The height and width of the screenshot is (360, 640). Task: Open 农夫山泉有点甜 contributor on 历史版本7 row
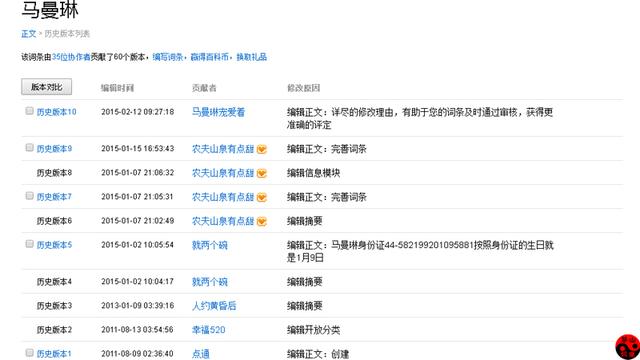coord(223,197)
